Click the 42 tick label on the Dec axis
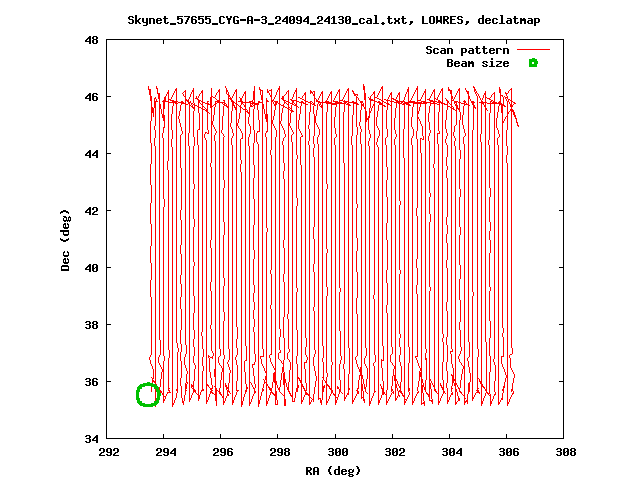 click(91, 211)
